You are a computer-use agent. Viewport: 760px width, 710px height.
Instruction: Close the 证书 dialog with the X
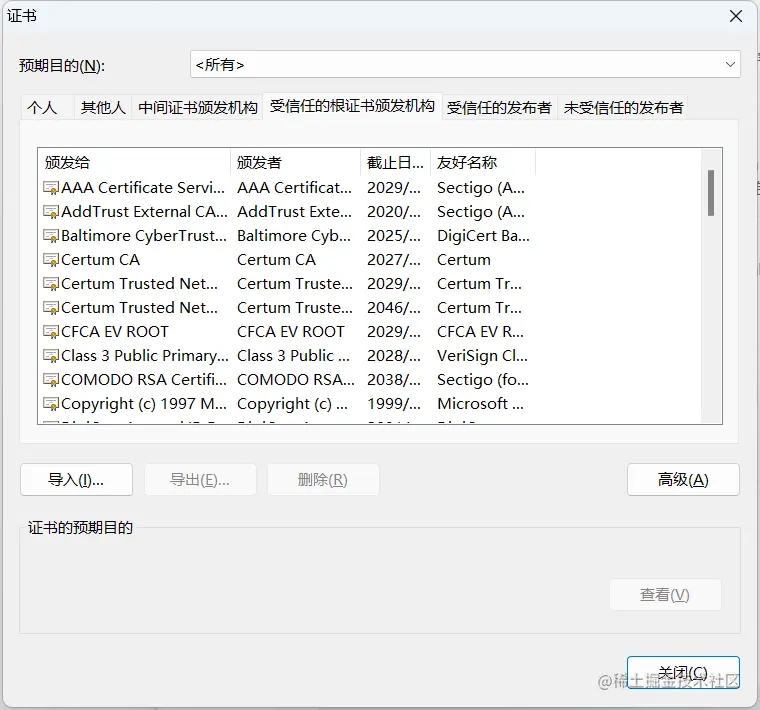(x=736, y=16)
